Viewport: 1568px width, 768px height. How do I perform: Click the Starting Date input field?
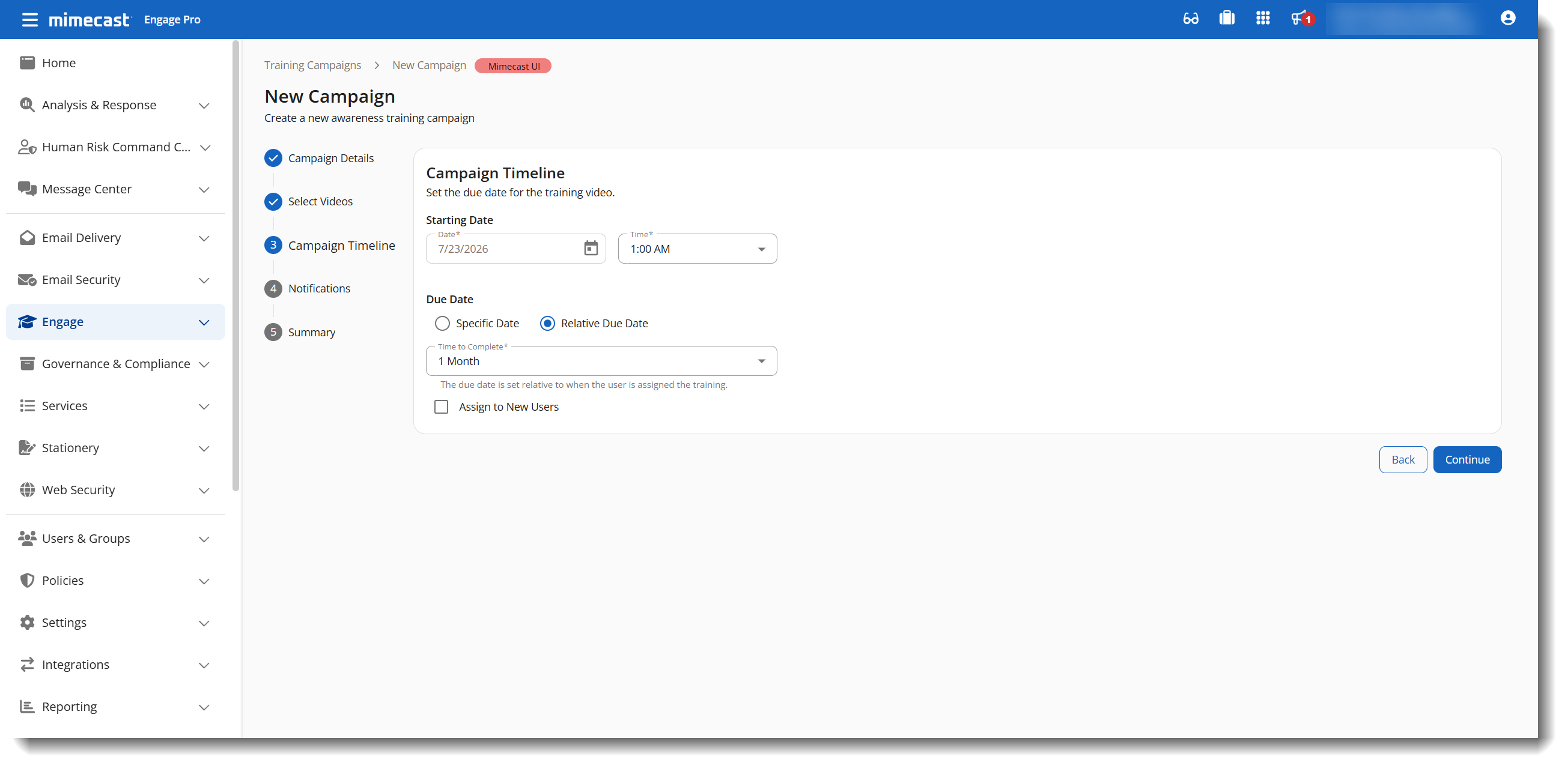[x=515, y=248]
